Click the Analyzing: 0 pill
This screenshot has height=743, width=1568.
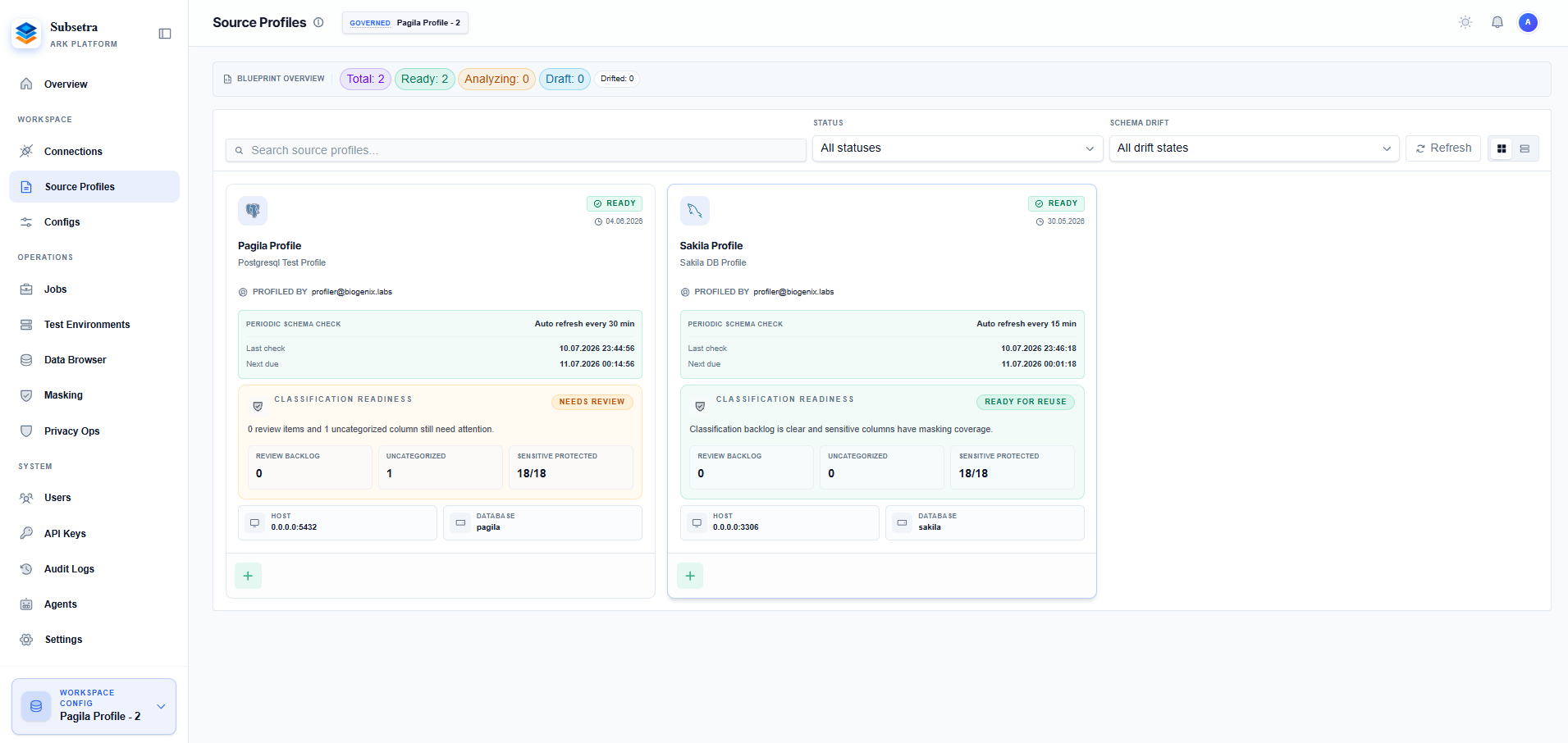tap(496, 80)
